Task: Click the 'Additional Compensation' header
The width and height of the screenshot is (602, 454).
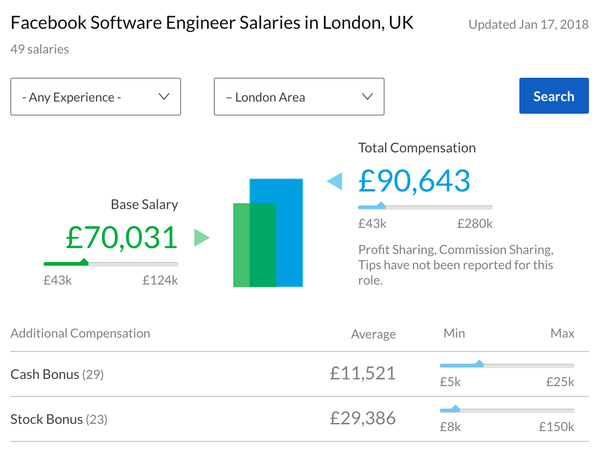Action: (x=80, y=333)
